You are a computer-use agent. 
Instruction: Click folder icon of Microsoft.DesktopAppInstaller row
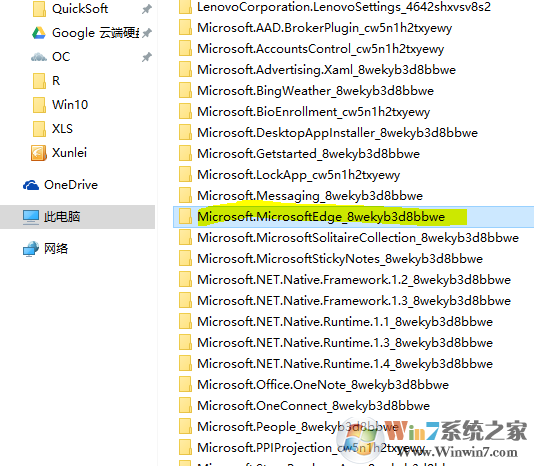(x=186, y=133)
